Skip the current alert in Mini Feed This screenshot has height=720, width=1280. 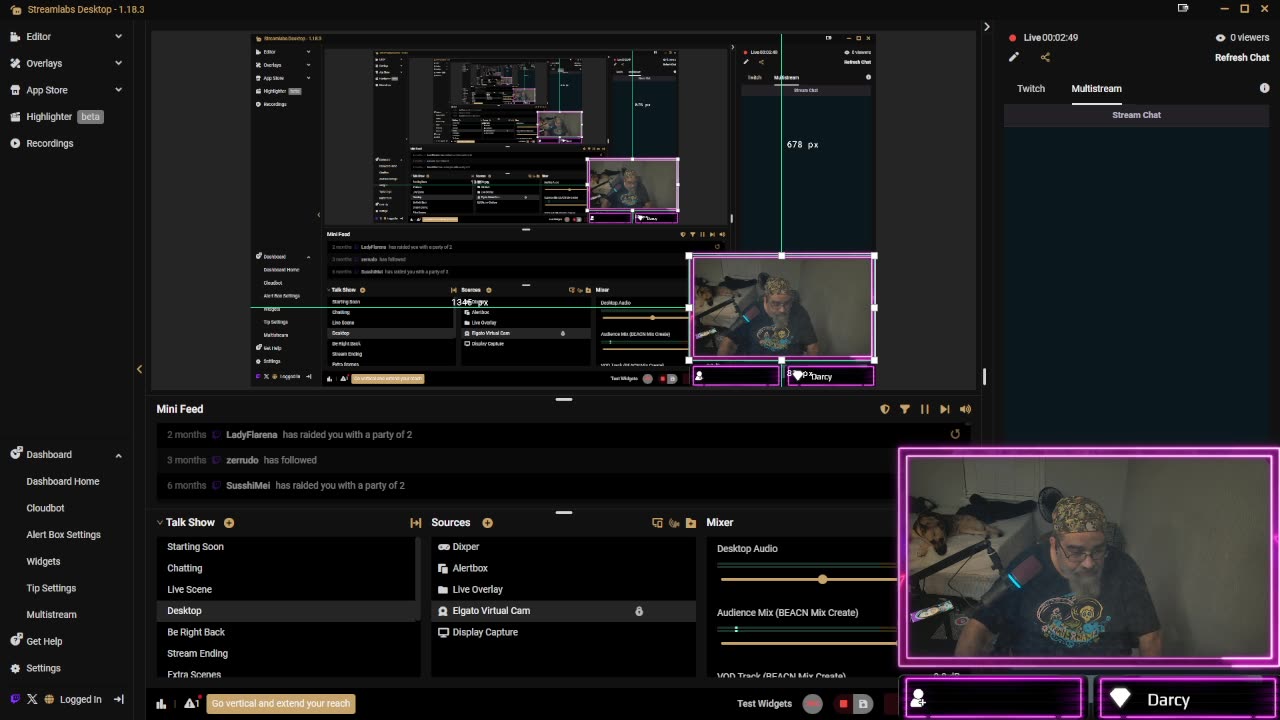tap(945, 409)
